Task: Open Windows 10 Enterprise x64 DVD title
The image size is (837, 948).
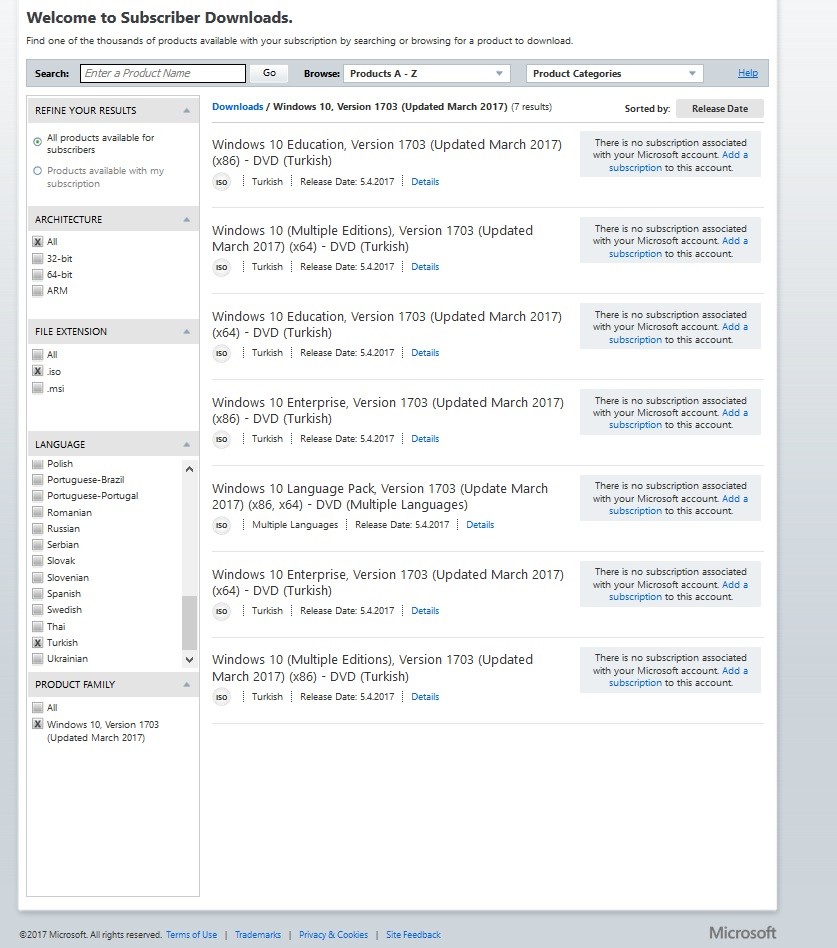Action: coord(388,583)
